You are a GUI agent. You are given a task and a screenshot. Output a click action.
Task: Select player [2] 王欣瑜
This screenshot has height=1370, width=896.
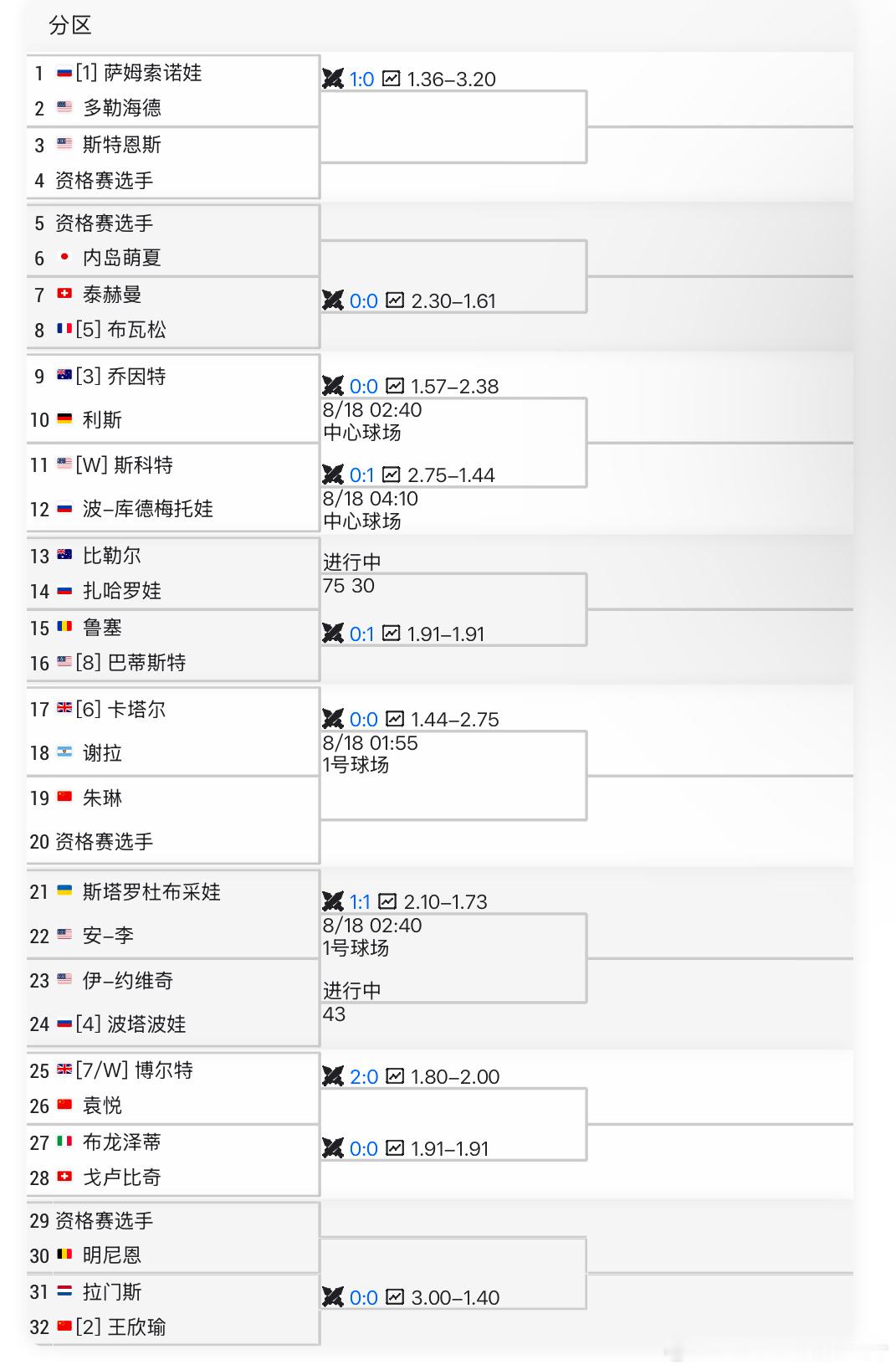120,1327
